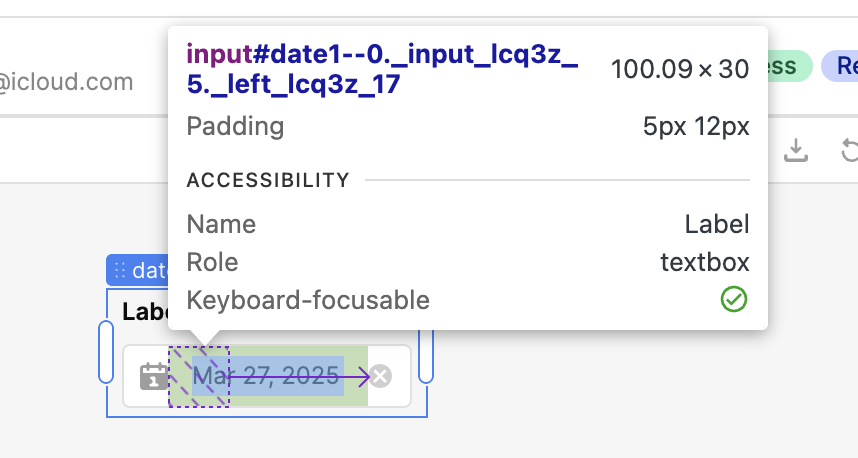Viewport: 858px width, 458px height.
Task: Select the blue date component tag
Action: [137, 270]
